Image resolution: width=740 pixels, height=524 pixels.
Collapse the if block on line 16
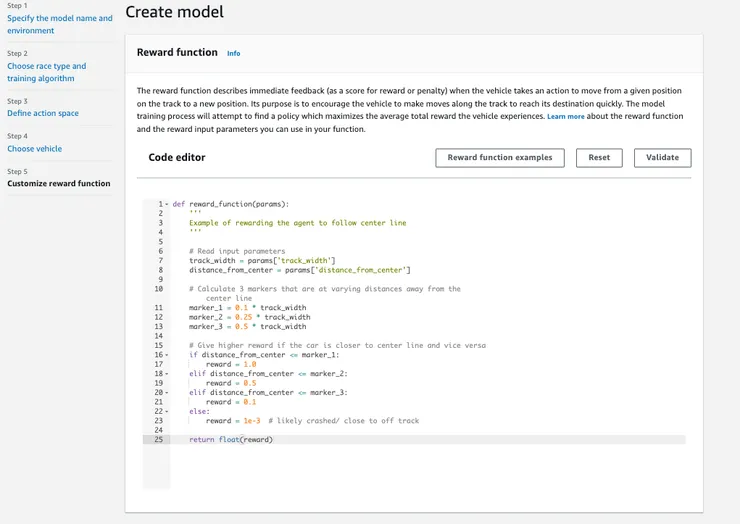point(167,355)
